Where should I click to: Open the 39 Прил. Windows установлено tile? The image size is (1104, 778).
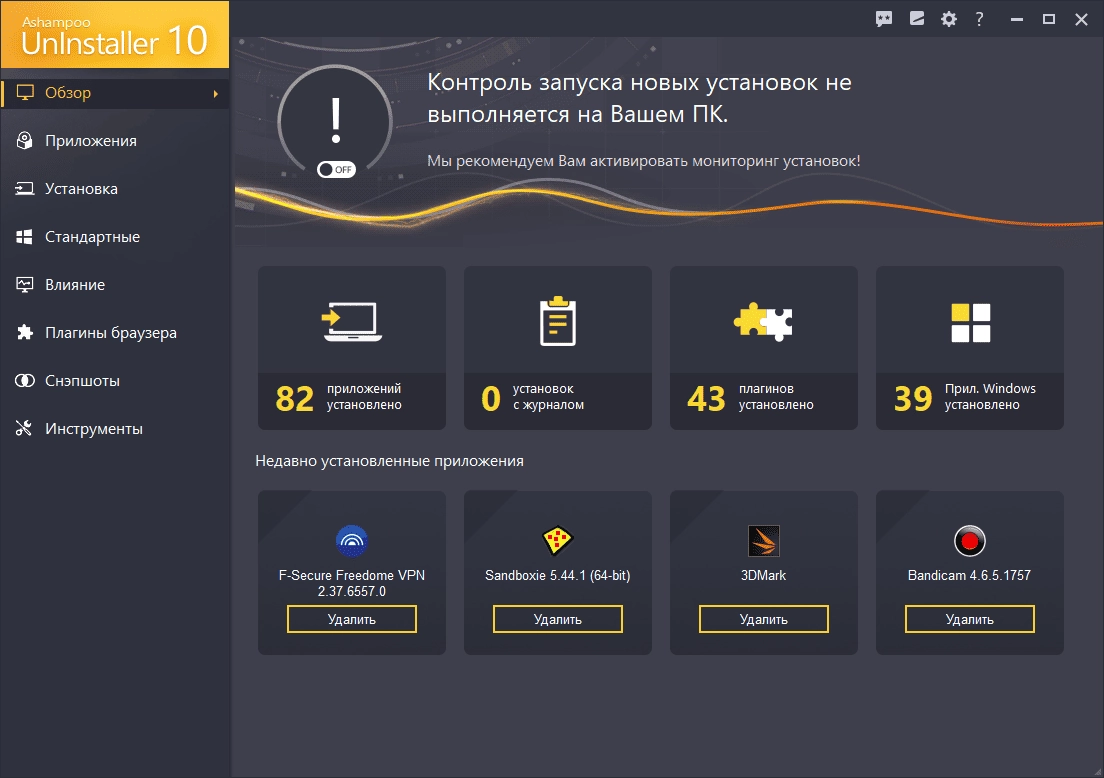(x=970, y=348)
